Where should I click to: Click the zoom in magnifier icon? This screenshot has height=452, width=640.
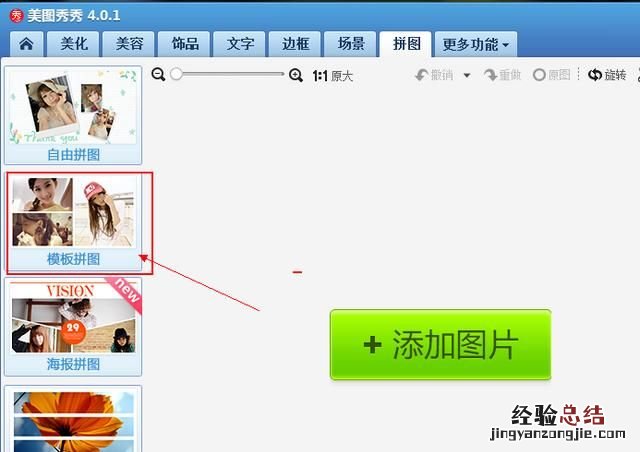coord(296,75)
